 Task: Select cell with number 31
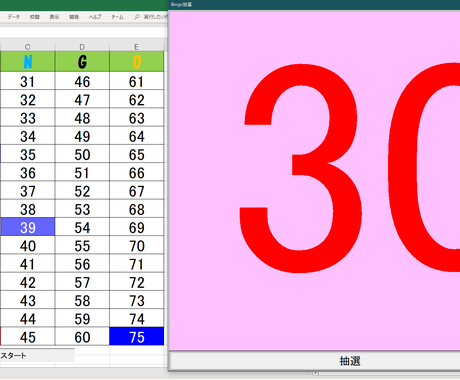[x=28, y=82]
